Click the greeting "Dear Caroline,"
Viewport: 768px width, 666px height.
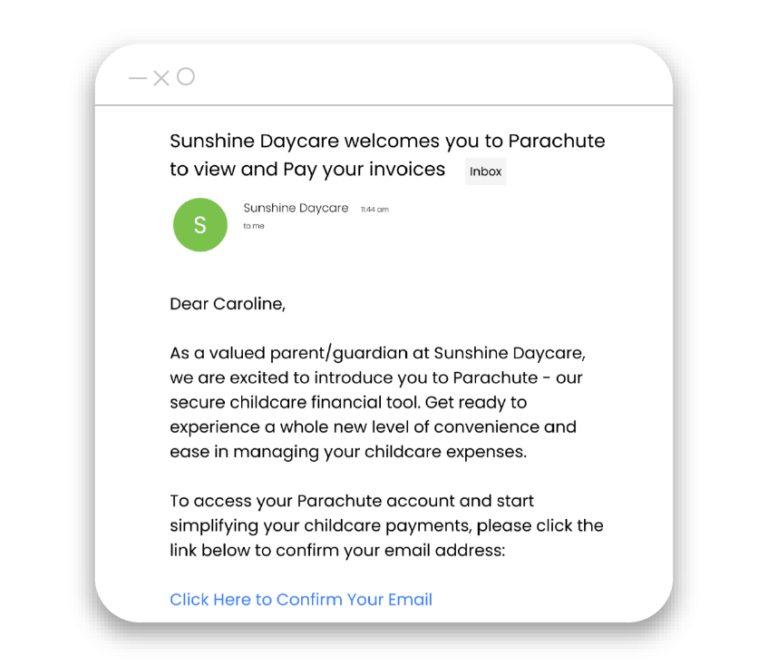[228, 304]
